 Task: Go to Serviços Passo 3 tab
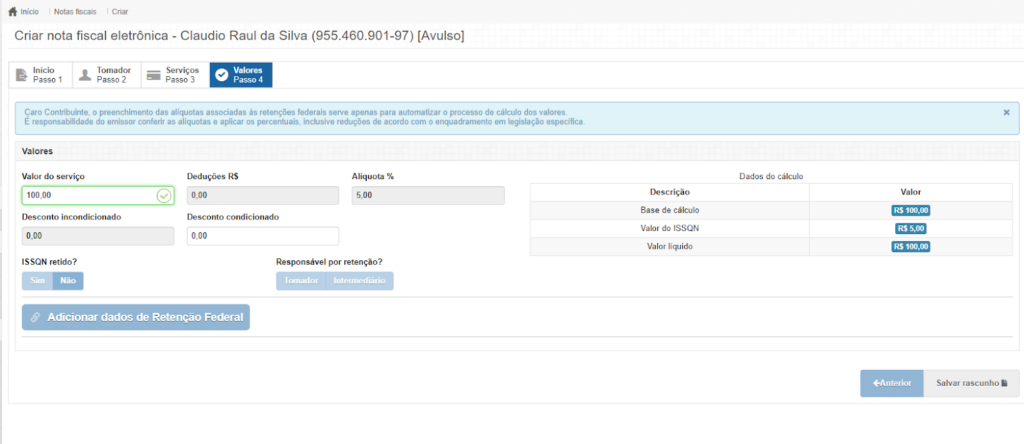[173, 75]
